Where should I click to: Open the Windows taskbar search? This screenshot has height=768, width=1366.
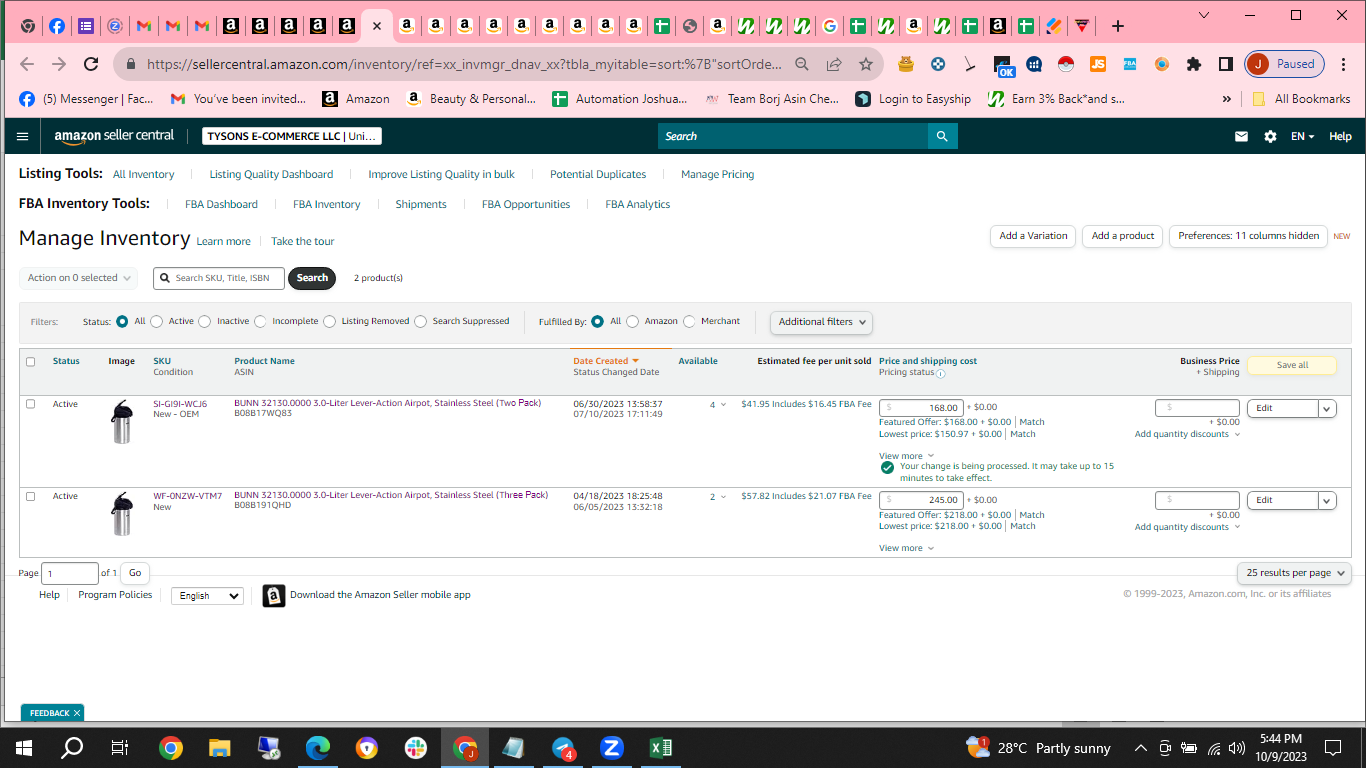point(72,747)
